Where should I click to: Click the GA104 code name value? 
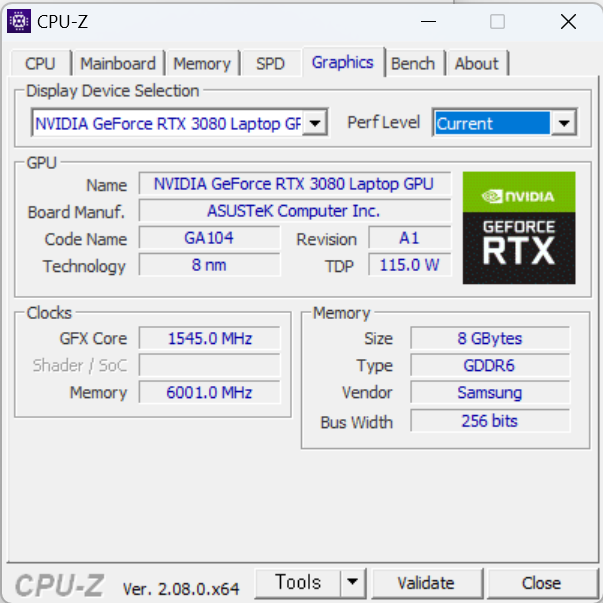tap(209, 238)
